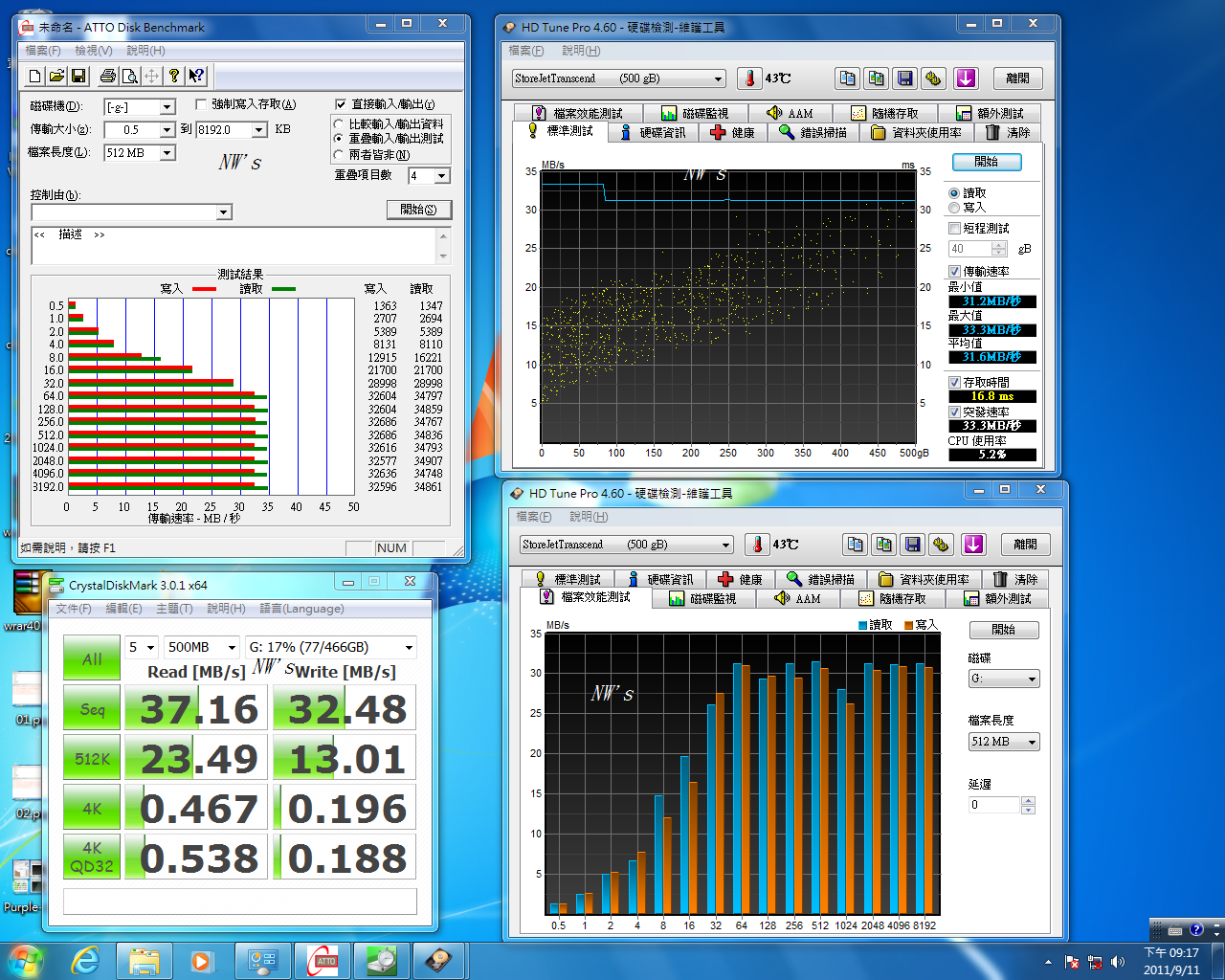Click the 開始 button in upper HD Tune
Screen dimensions: 1225x980
point(987,162)
